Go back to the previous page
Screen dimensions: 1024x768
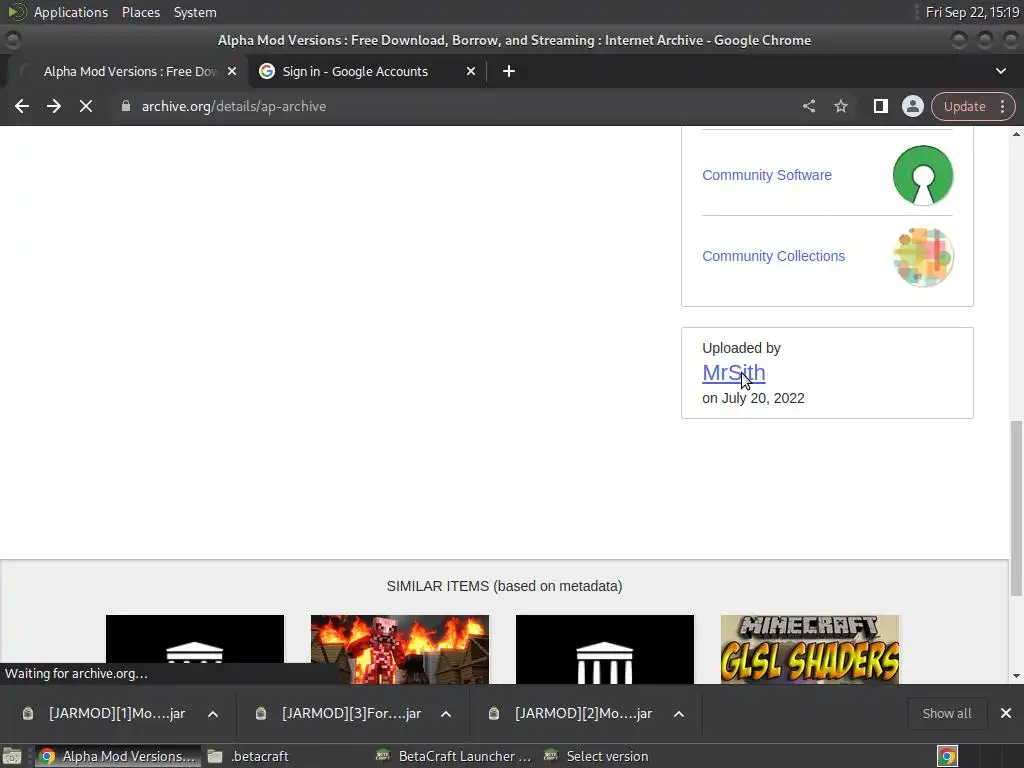(x=22, y=106)
